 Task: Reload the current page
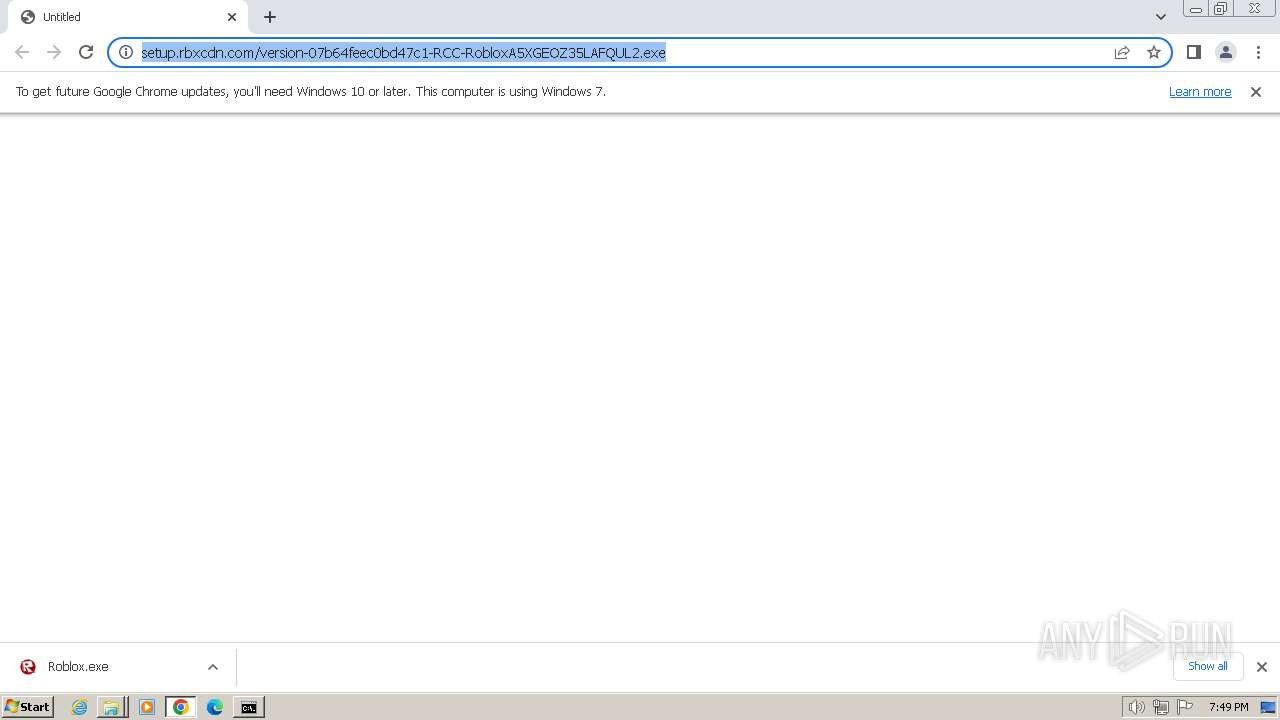86,52
